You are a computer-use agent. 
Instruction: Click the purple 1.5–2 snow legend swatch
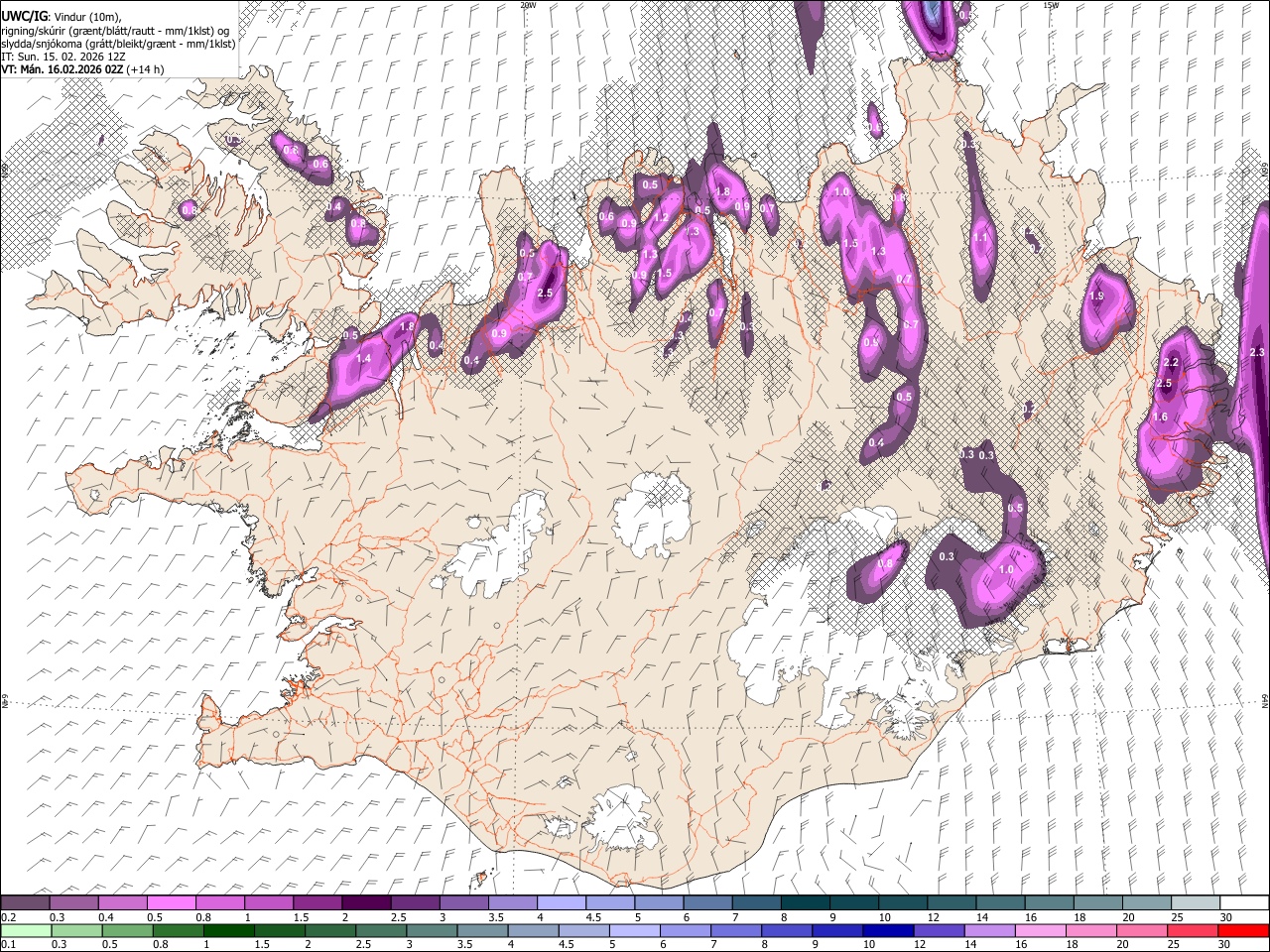click(x=318, y=902)
